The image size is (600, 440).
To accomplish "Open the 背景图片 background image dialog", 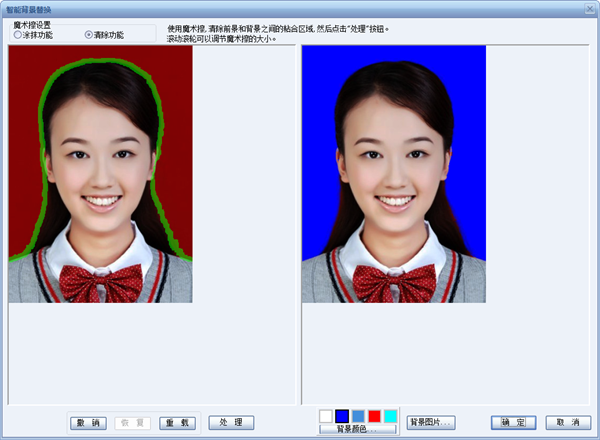I will pyautogui.click(x=431, y=422).
